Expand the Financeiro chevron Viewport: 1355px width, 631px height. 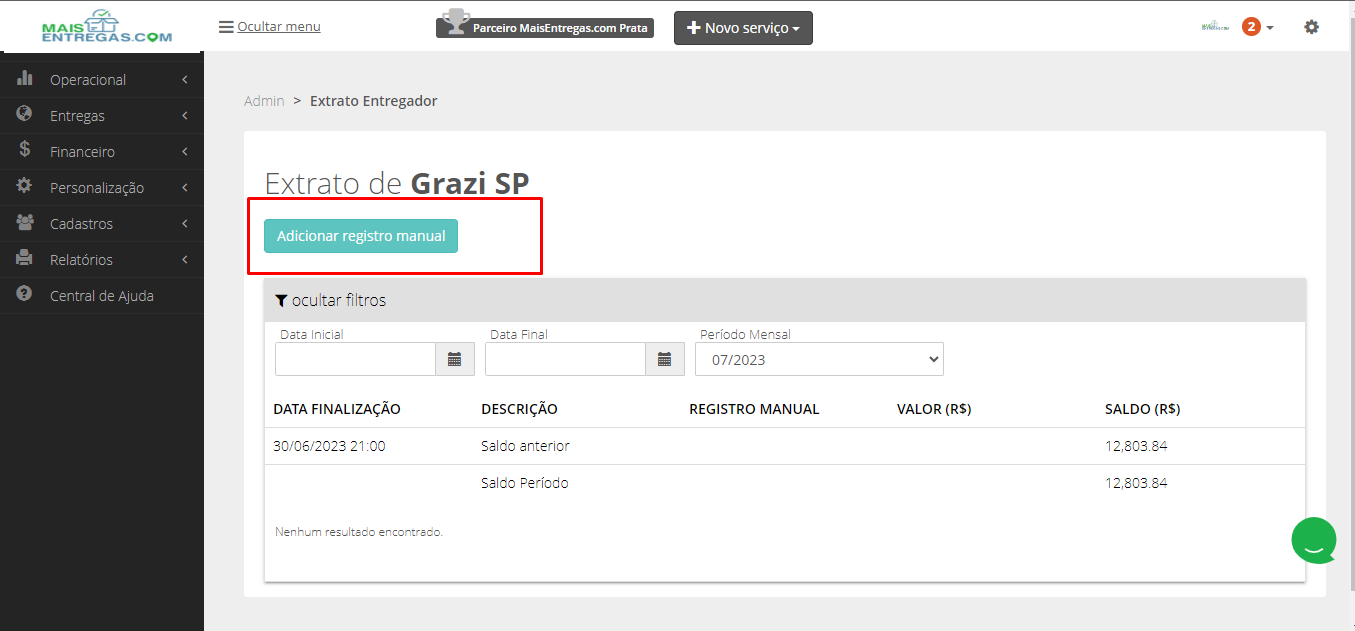pos(185,152)
